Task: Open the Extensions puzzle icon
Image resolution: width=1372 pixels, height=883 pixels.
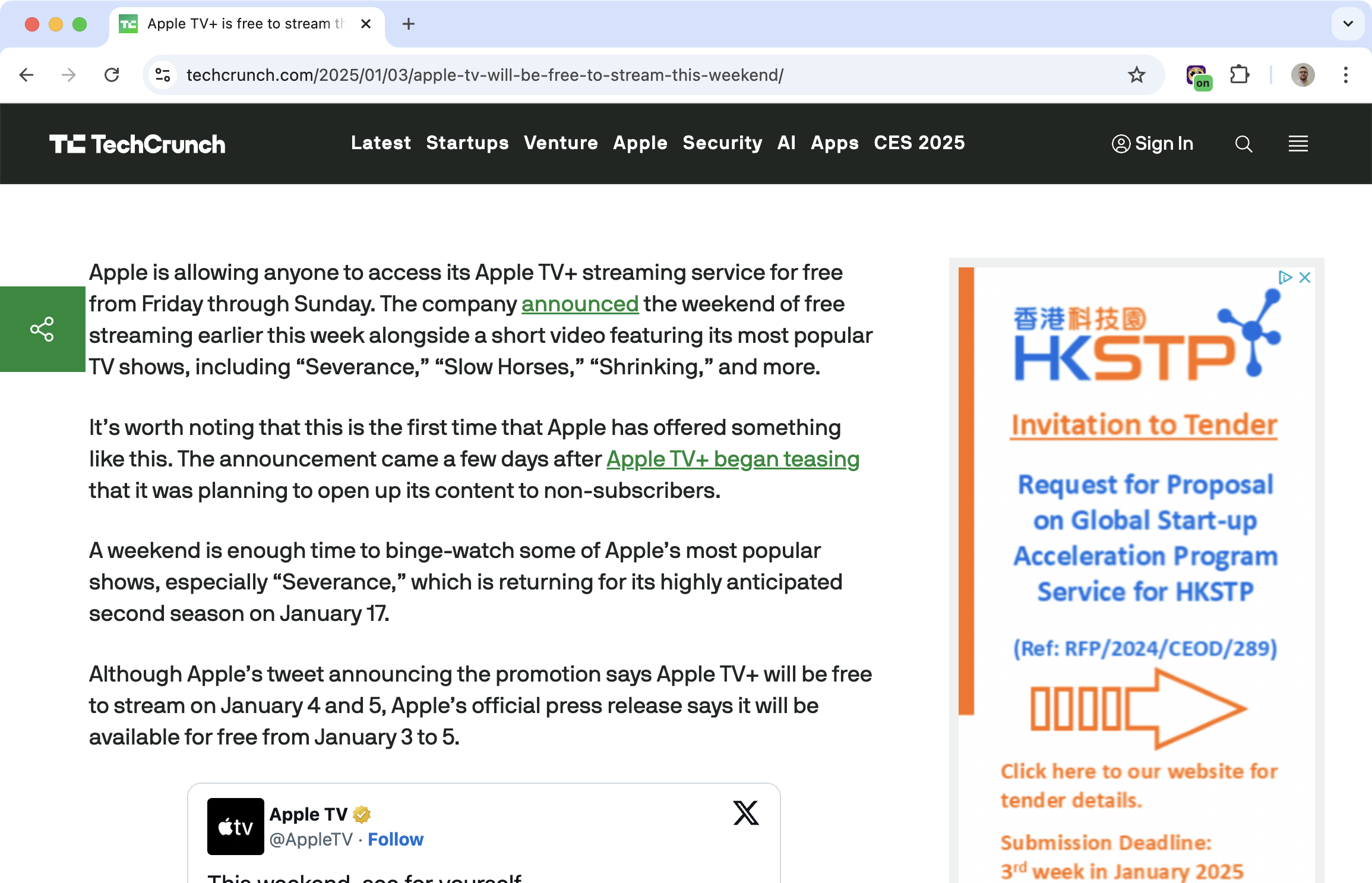Action: point(1240,75)
